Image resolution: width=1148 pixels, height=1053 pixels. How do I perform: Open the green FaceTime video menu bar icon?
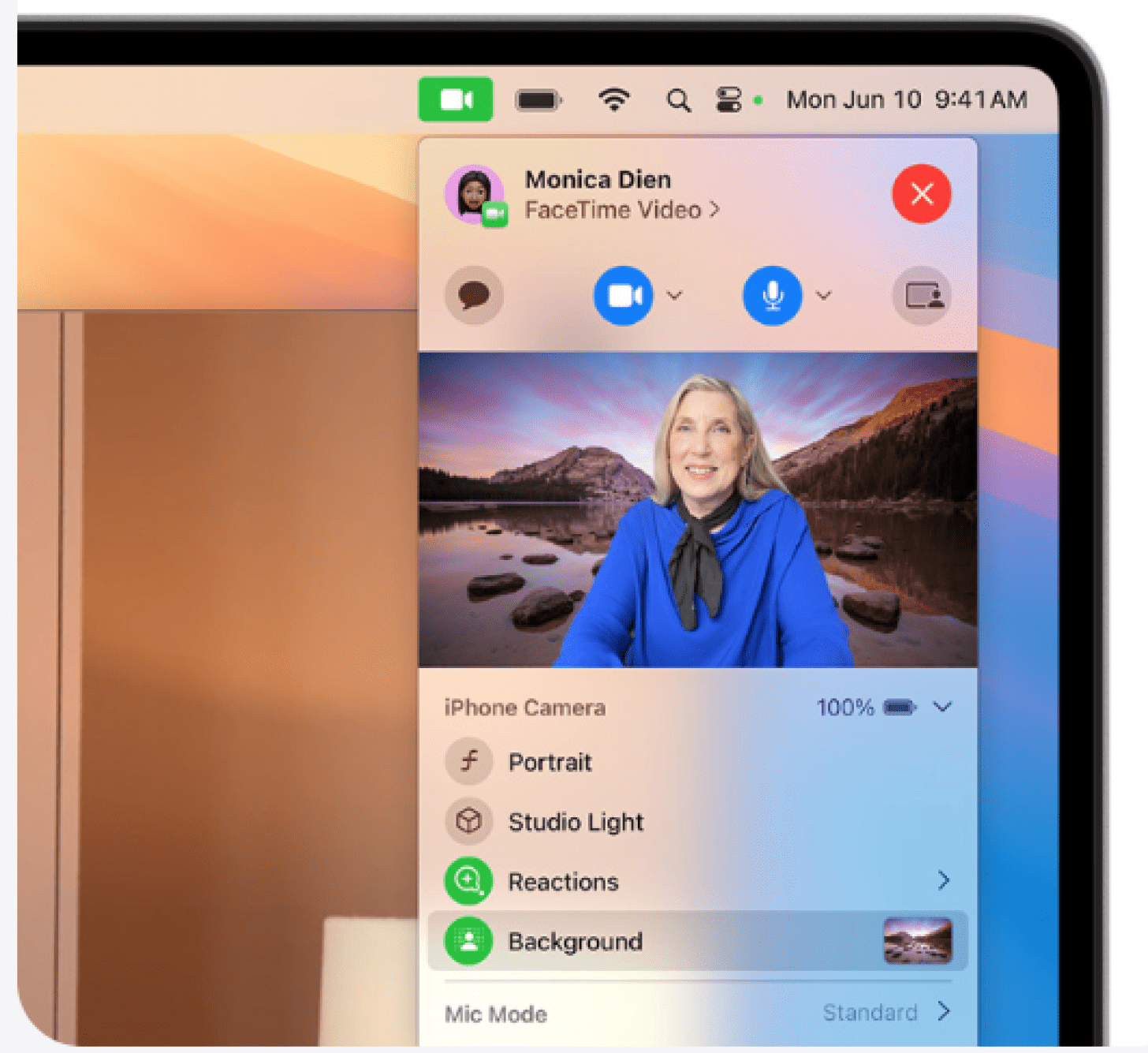pos(456,99)
